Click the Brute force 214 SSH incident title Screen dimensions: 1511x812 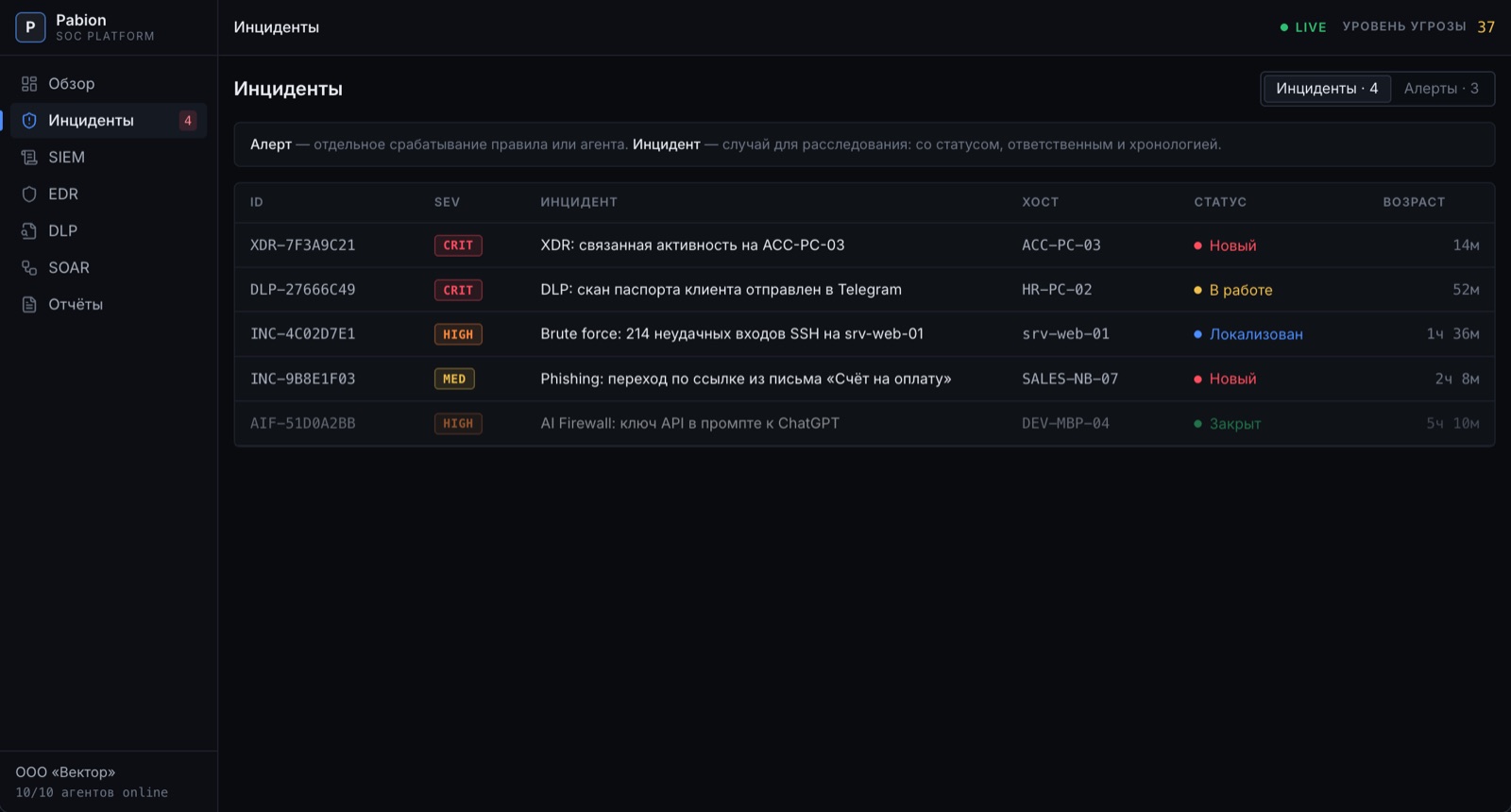click(732, 334)
